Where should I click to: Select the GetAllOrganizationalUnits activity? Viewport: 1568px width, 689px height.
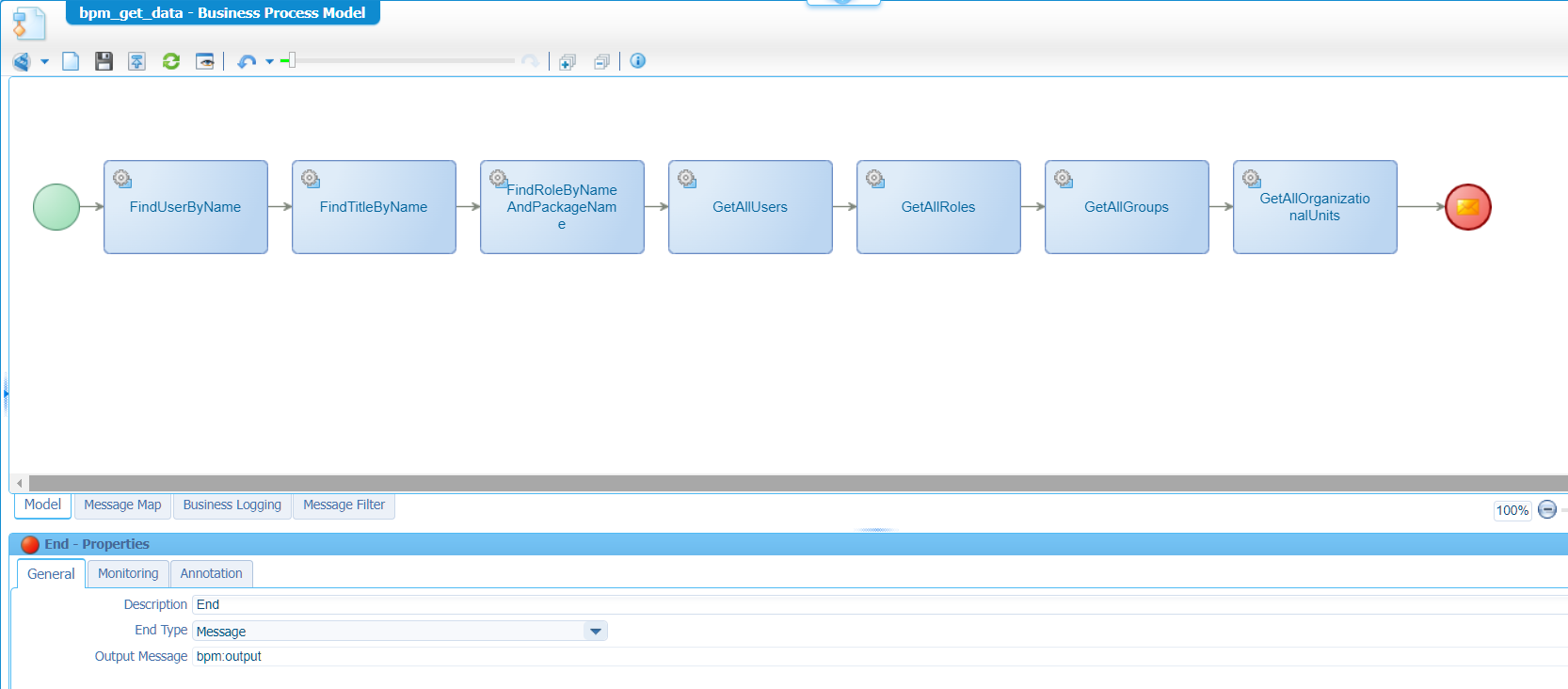1315,207
